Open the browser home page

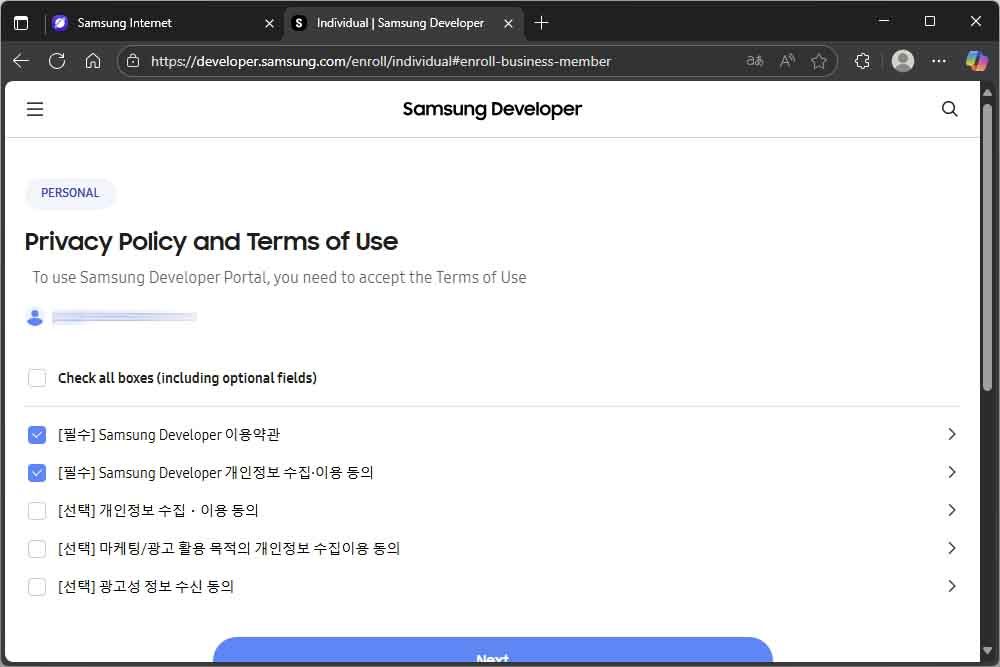click(93, 61)
